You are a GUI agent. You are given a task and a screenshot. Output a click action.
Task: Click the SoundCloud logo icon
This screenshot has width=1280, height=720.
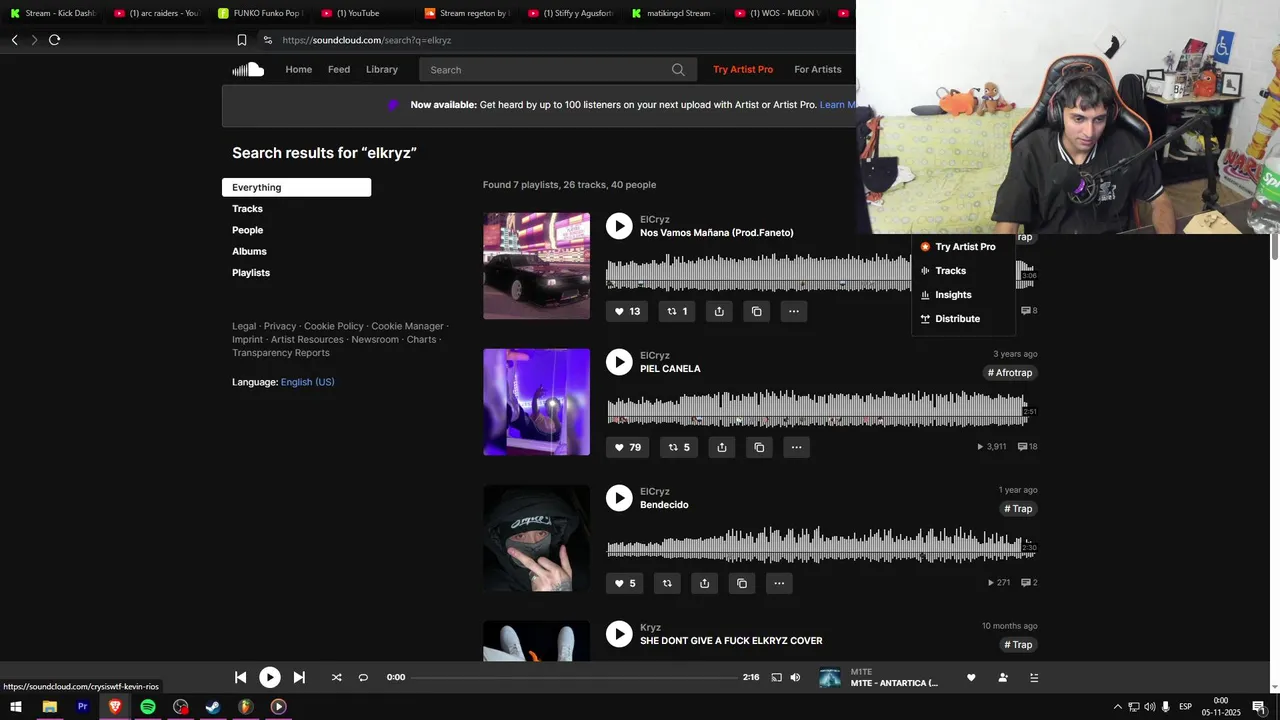tap(248, 69)
